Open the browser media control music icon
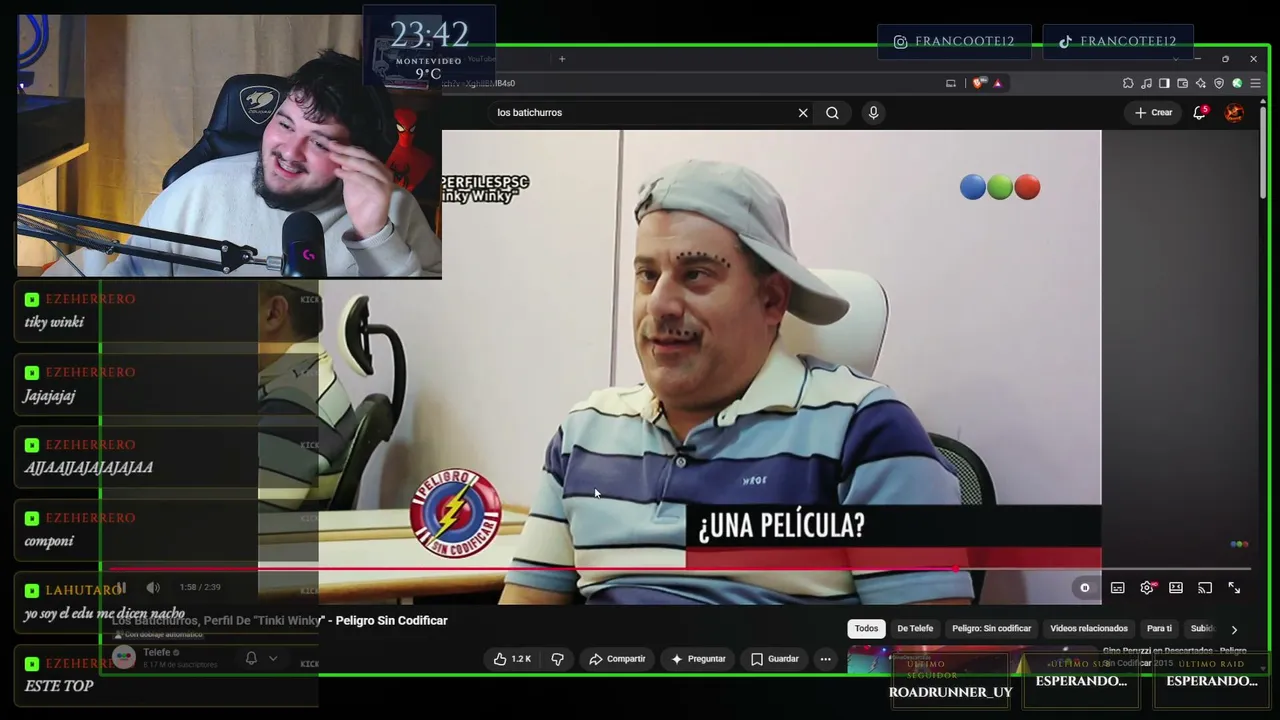This screenshot has height=720, width=1280. [1146, 83]
